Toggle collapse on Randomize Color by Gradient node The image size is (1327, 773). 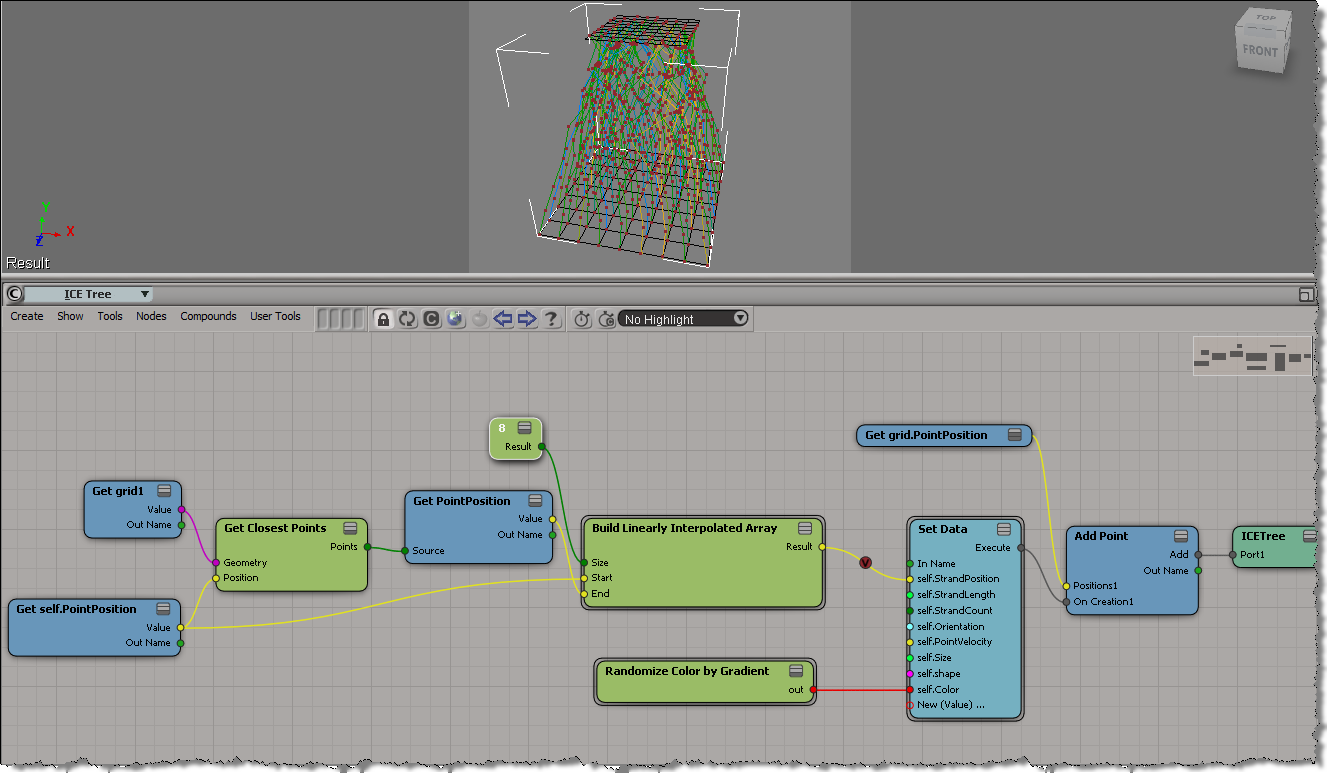(x=796, y=671)
